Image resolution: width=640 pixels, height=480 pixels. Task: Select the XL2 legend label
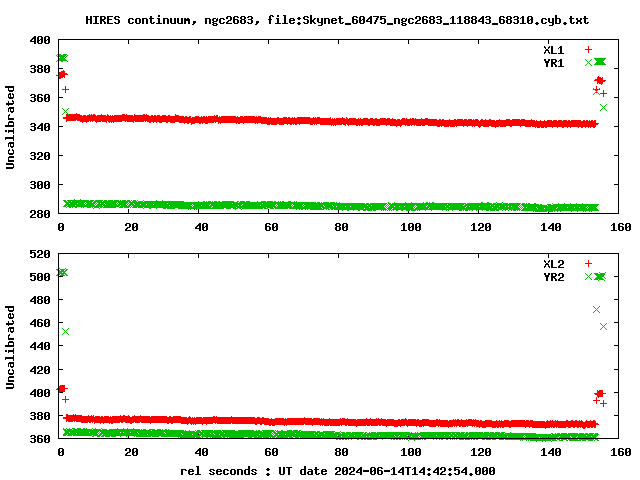click(x=553, y=264)
